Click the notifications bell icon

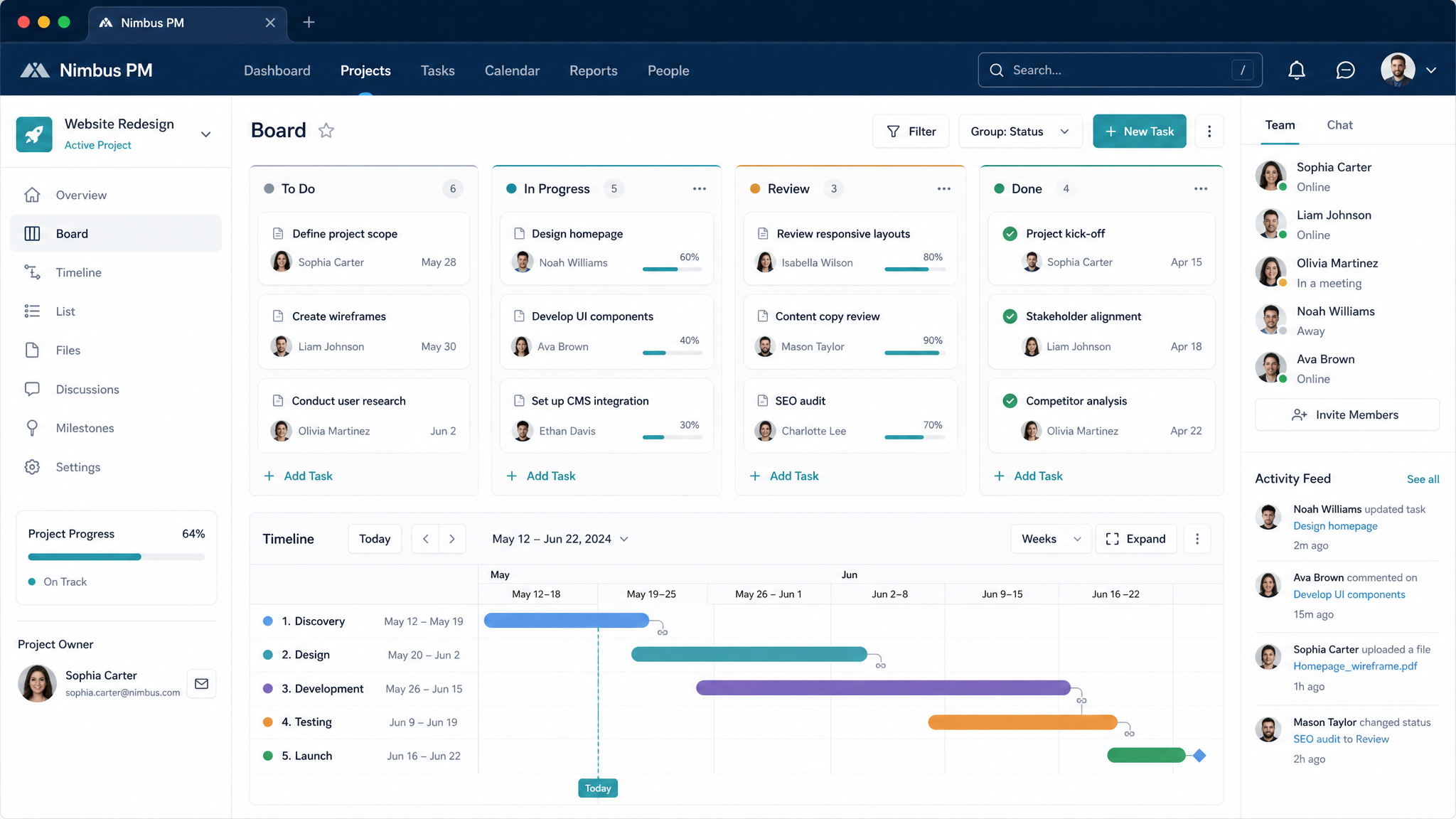pyautogui.click(x=1297, y=70)
